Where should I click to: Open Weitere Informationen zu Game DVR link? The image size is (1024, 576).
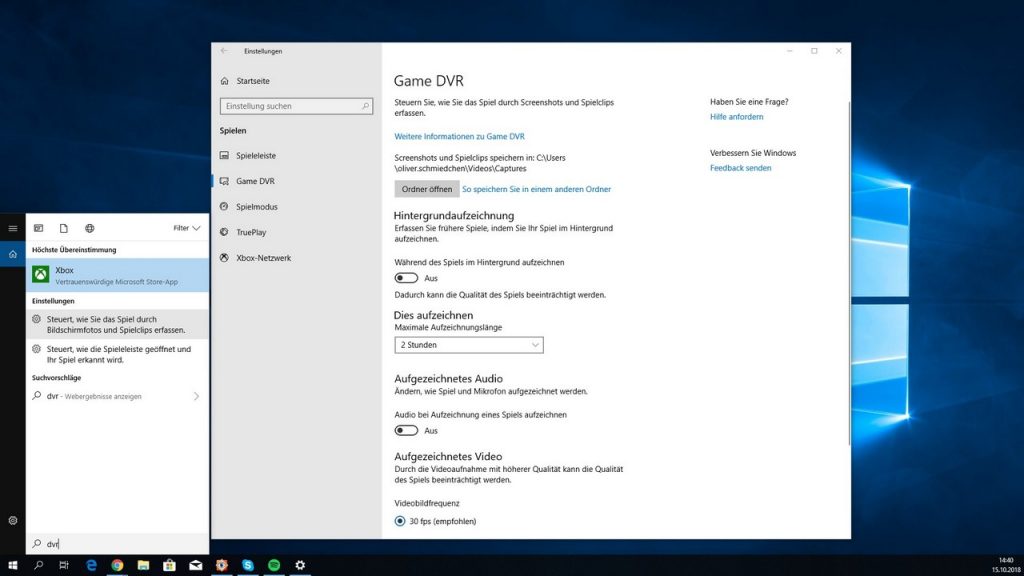coord(459,136)
